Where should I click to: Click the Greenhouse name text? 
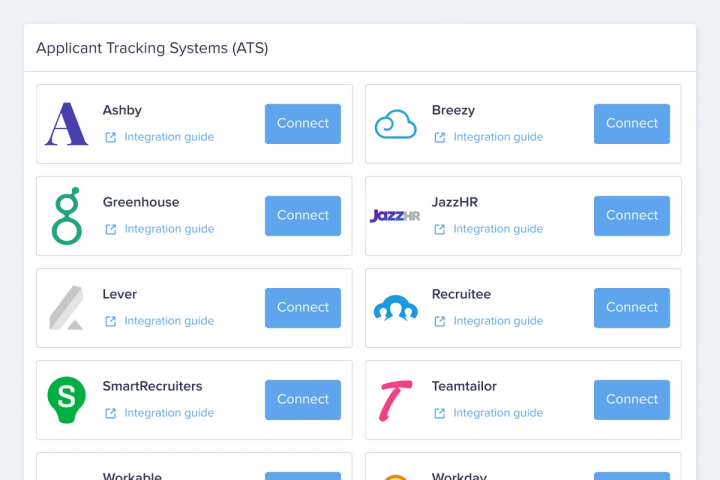[x=141, y=202]
